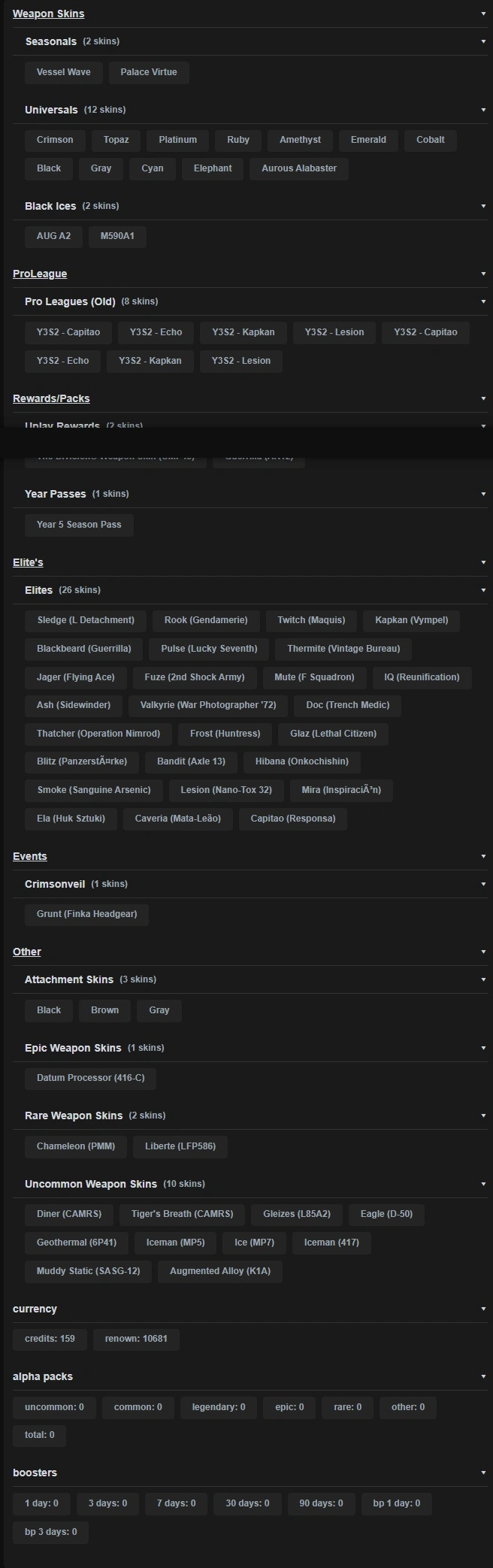Select the Aurous Alabaster skin tag
Image resolution: width=493 pixels, height=1568 pixels.
tap(299, 168)
